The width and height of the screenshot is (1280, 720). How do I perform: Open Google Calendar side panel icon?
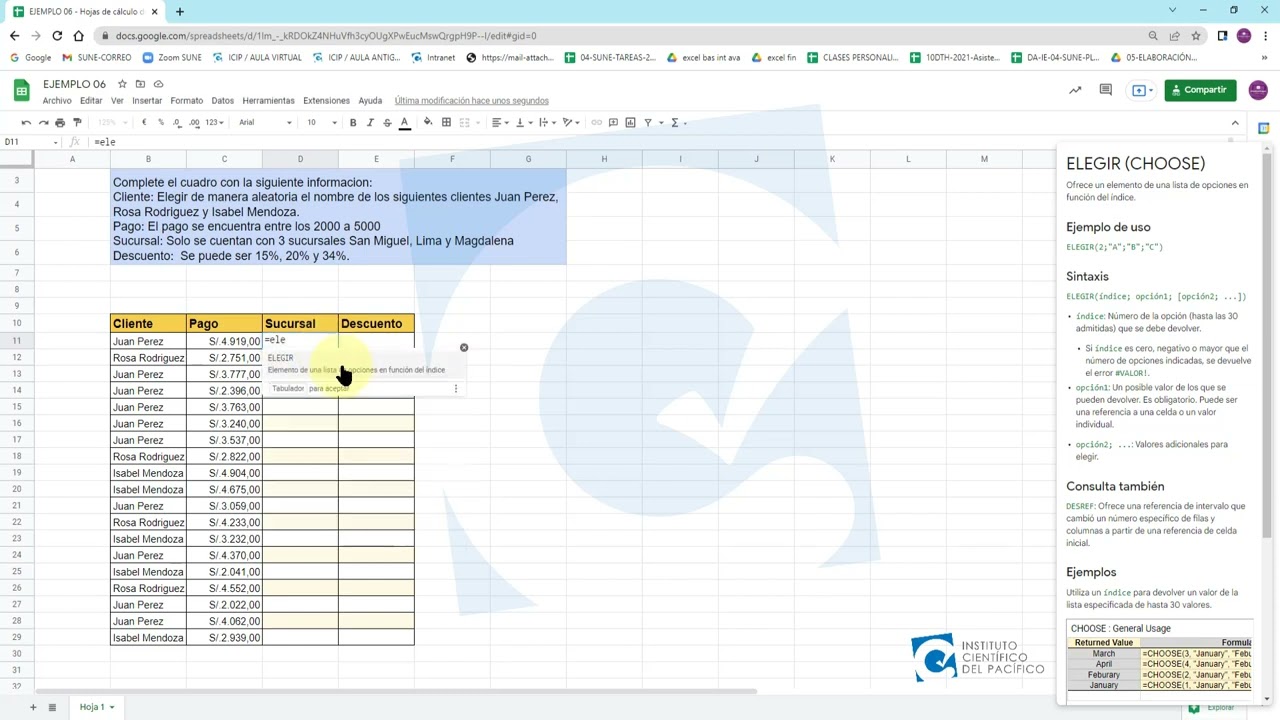click(1264, 129)
